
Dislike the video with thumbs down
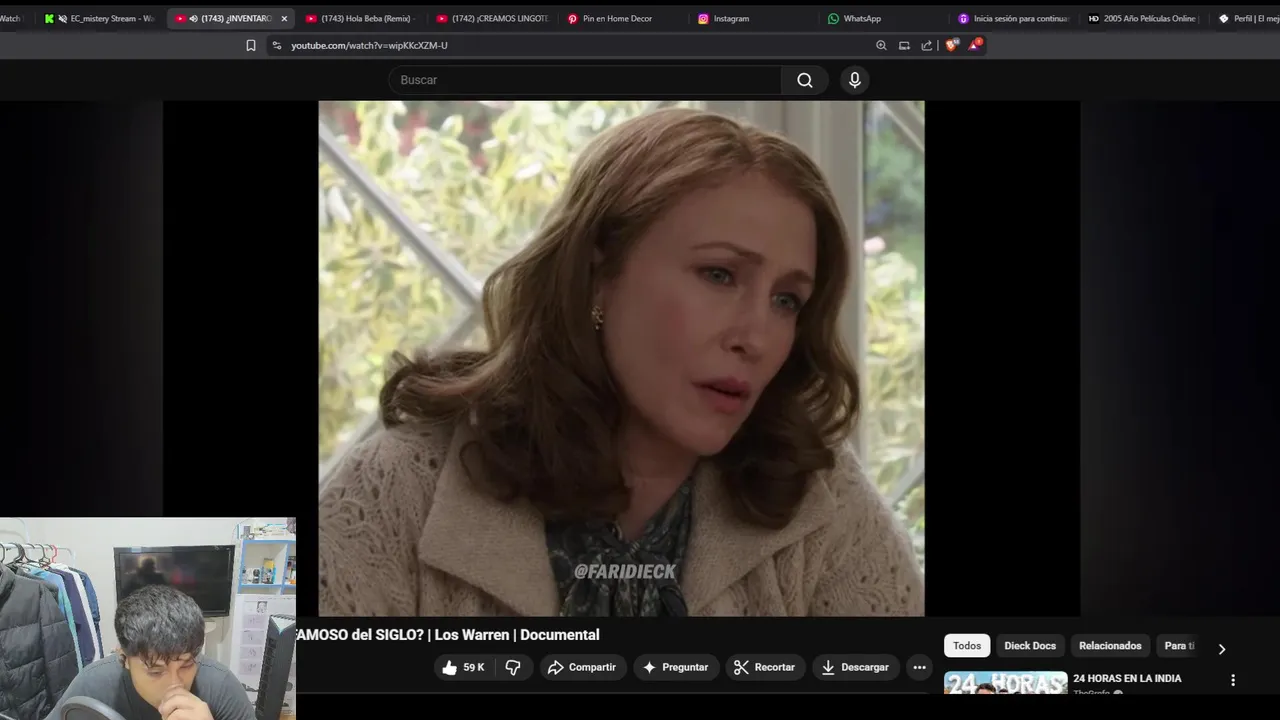[x=513, y=667]
